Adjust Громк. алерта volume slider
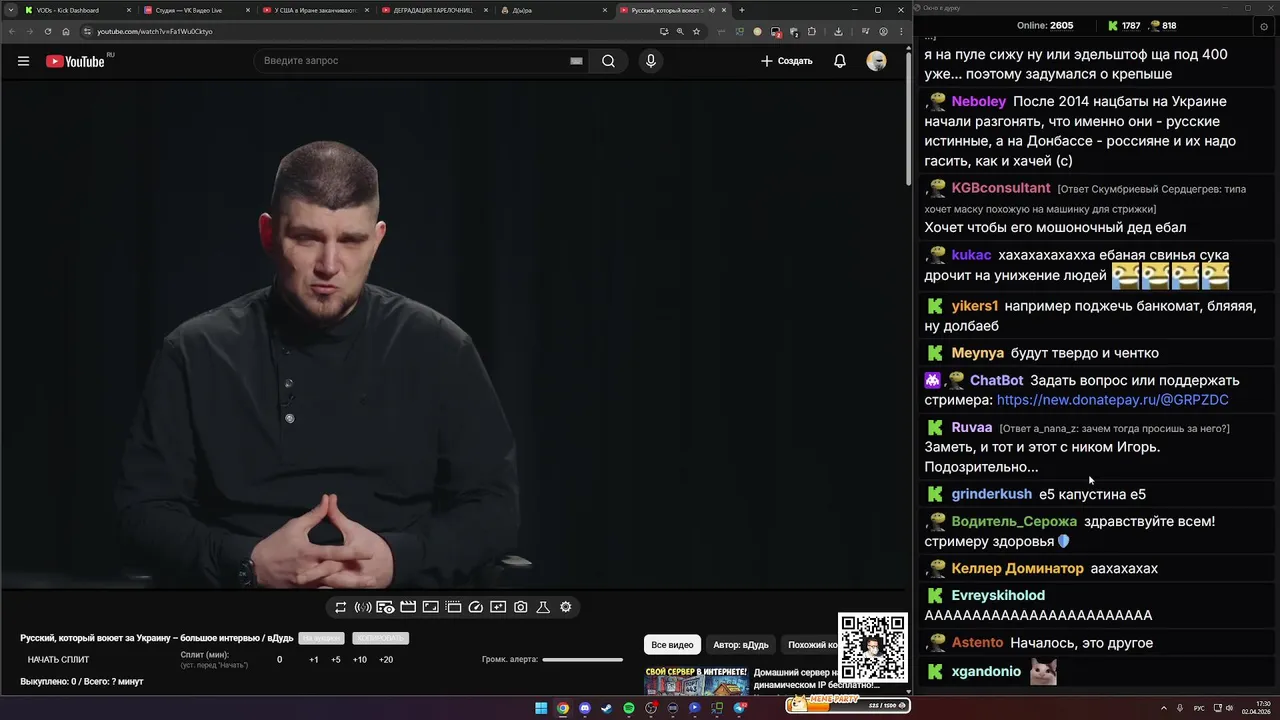The height and width of the screenshot is (720, 1280). coord(582,659)
